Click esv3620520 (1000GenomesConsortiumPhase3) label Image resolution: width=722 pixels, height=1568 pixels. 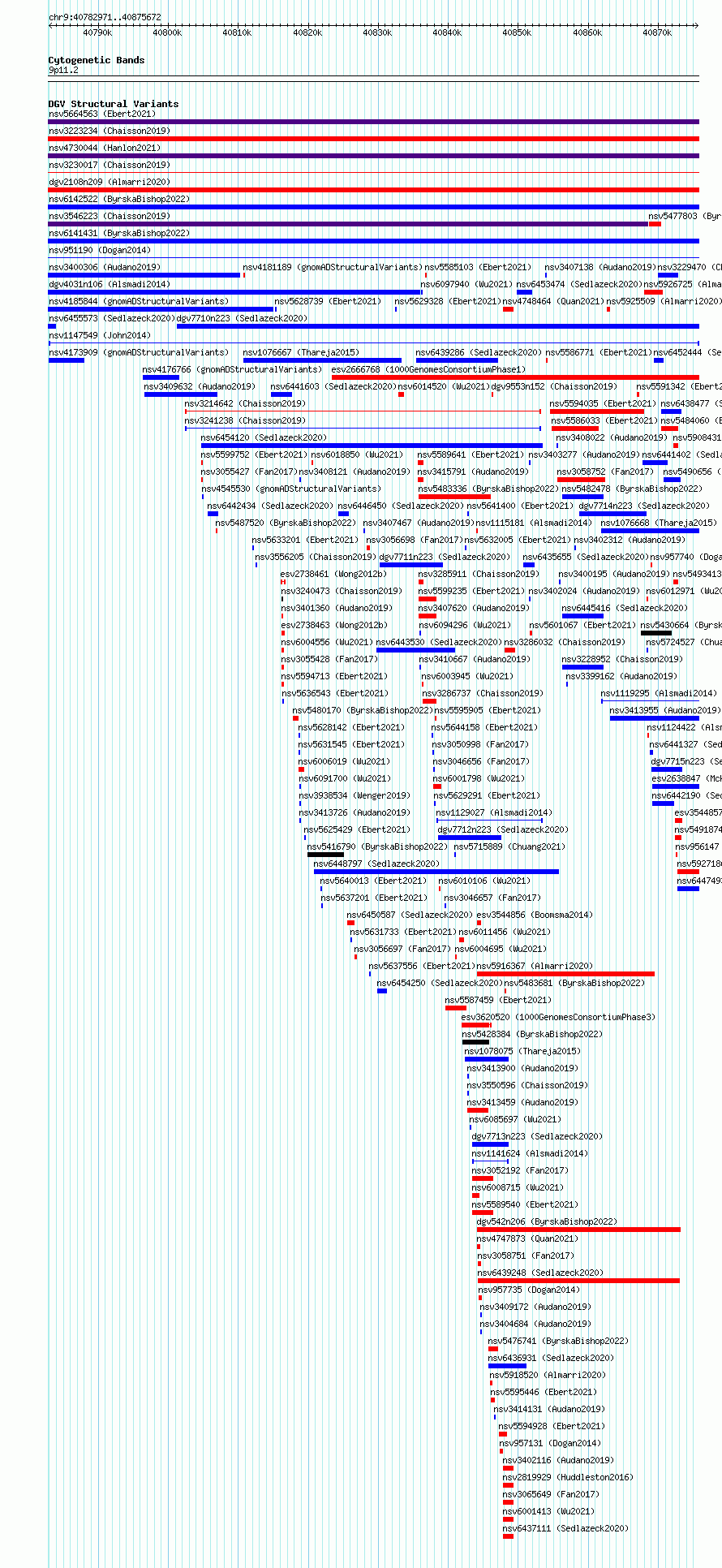(558, 1018)
